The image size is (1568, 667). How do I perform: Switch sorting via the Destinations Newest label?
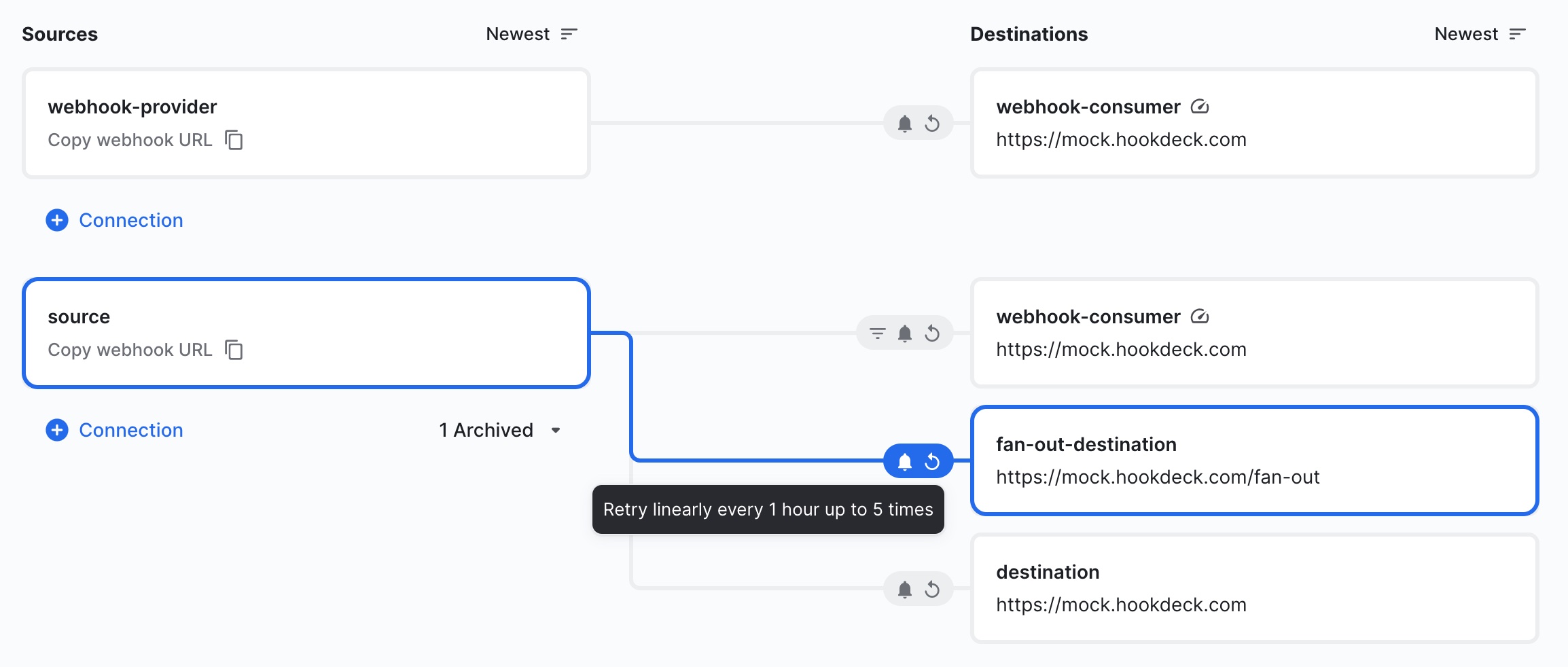point(1467,33)
